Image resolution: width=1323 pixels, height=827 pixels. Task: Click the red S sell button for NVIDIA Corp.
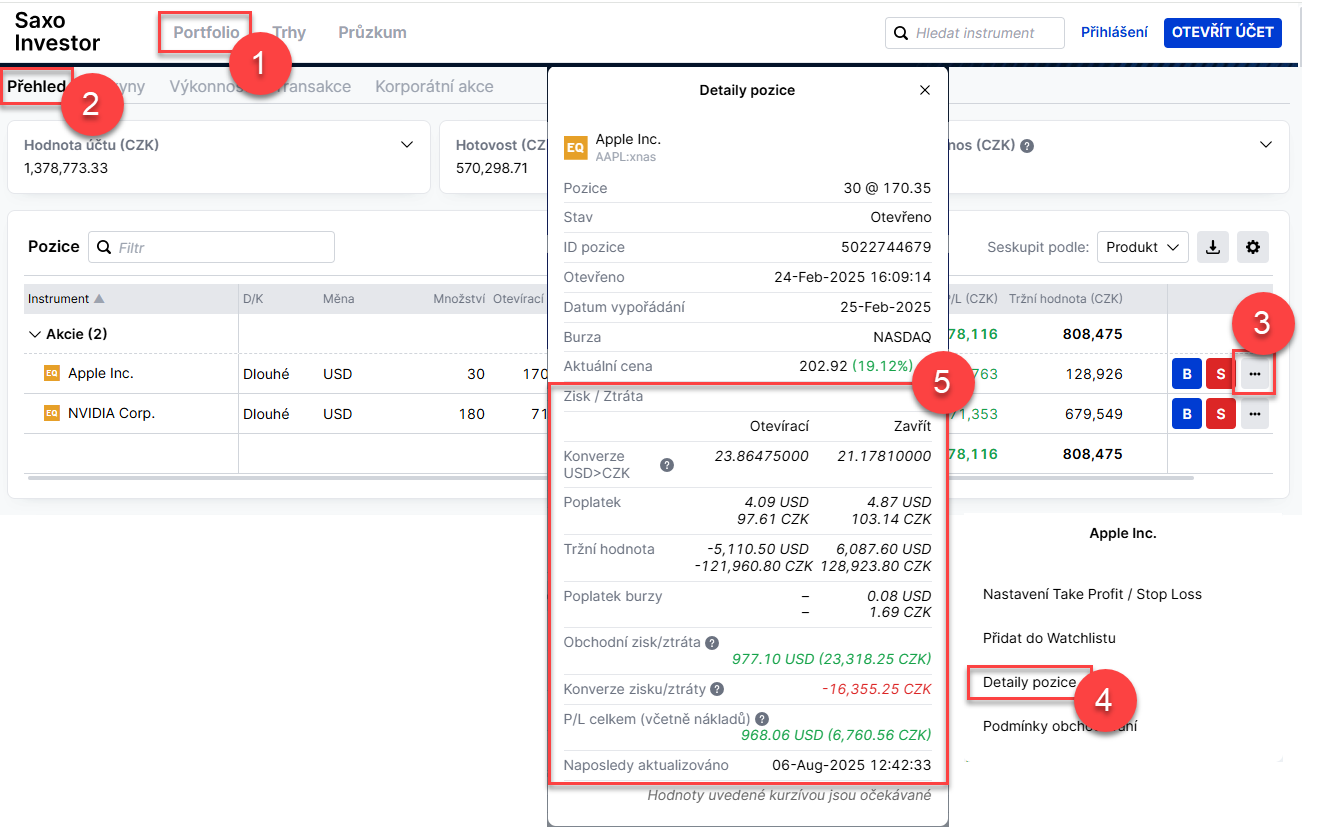click(x=1221, y=414)
